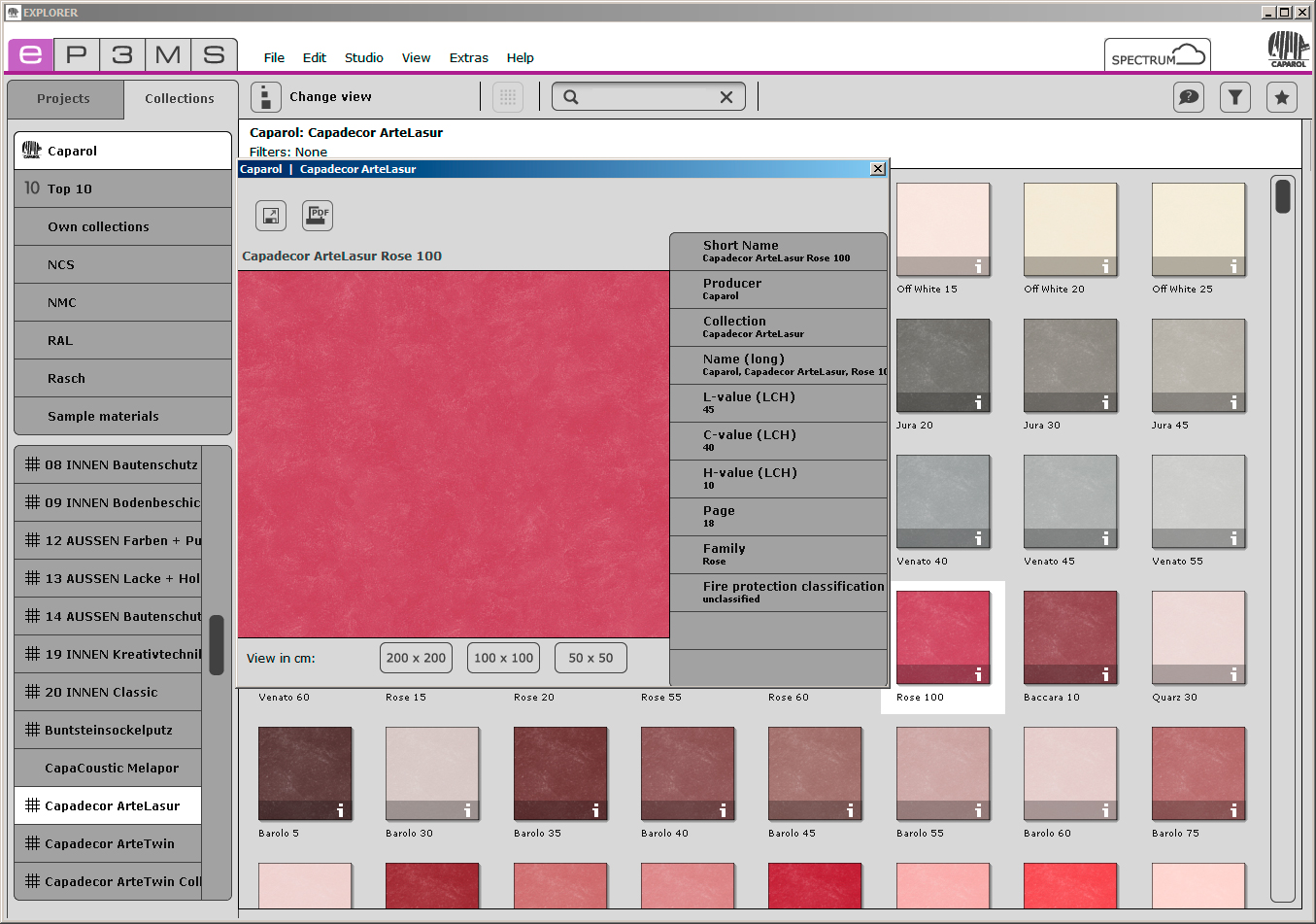Image resolution: width=1316 pixels, height=924 pixels.
Task: Open info icon on Off White 20 swatch
Action: coord(1105,266)
